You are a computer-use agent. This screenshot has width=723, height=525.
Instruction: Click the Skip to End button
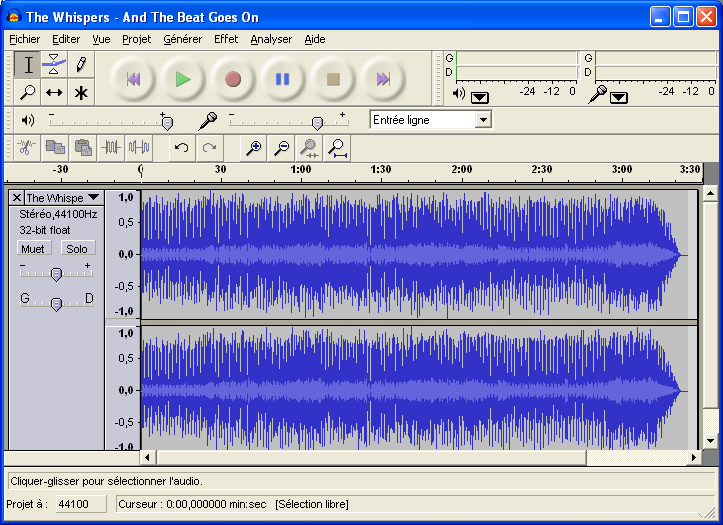tap(383, 79)
